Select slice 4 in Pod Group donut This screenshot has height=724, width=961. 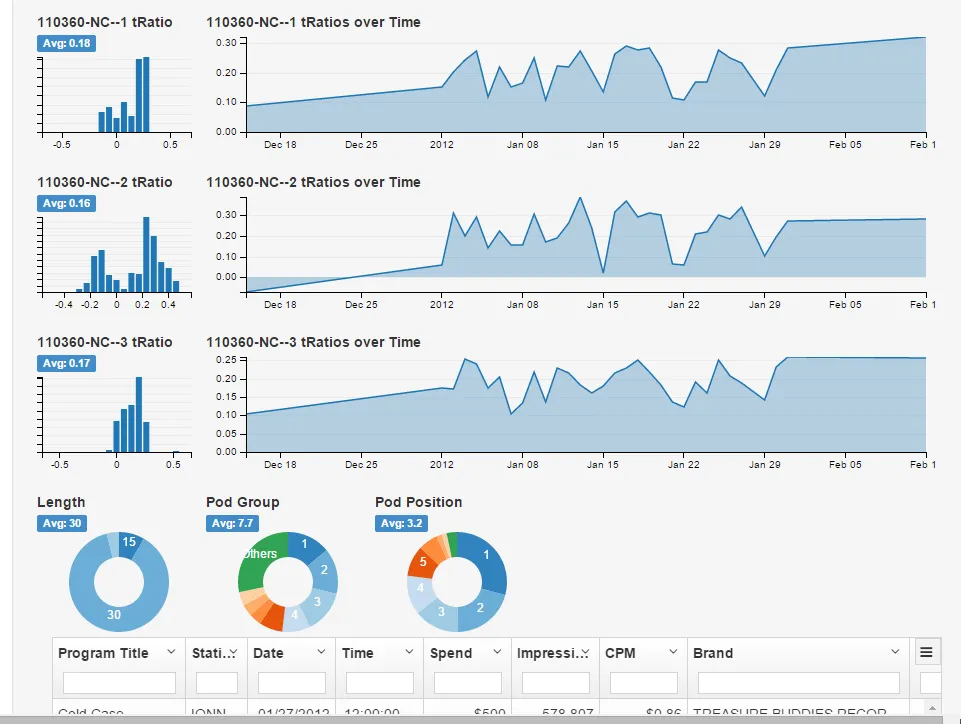click(295, 615)
